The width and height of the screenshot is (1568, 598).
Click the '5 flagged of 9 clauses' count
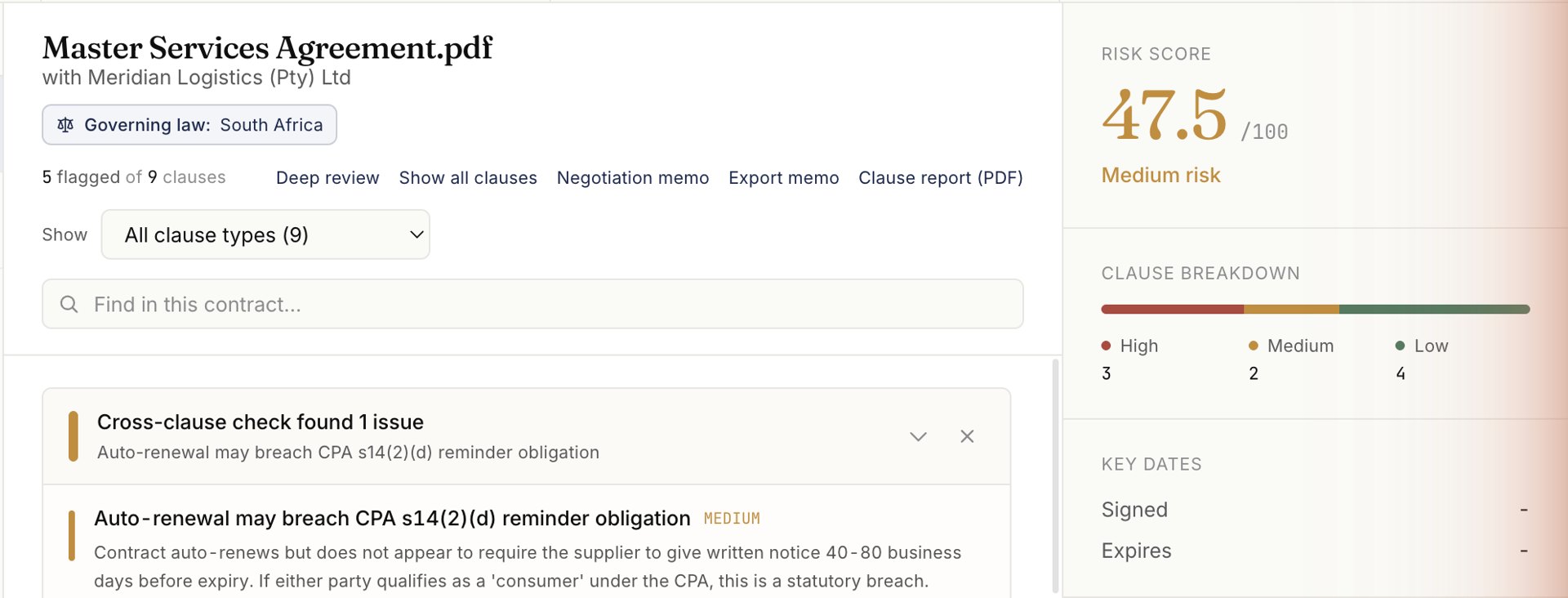pos(134,177)
